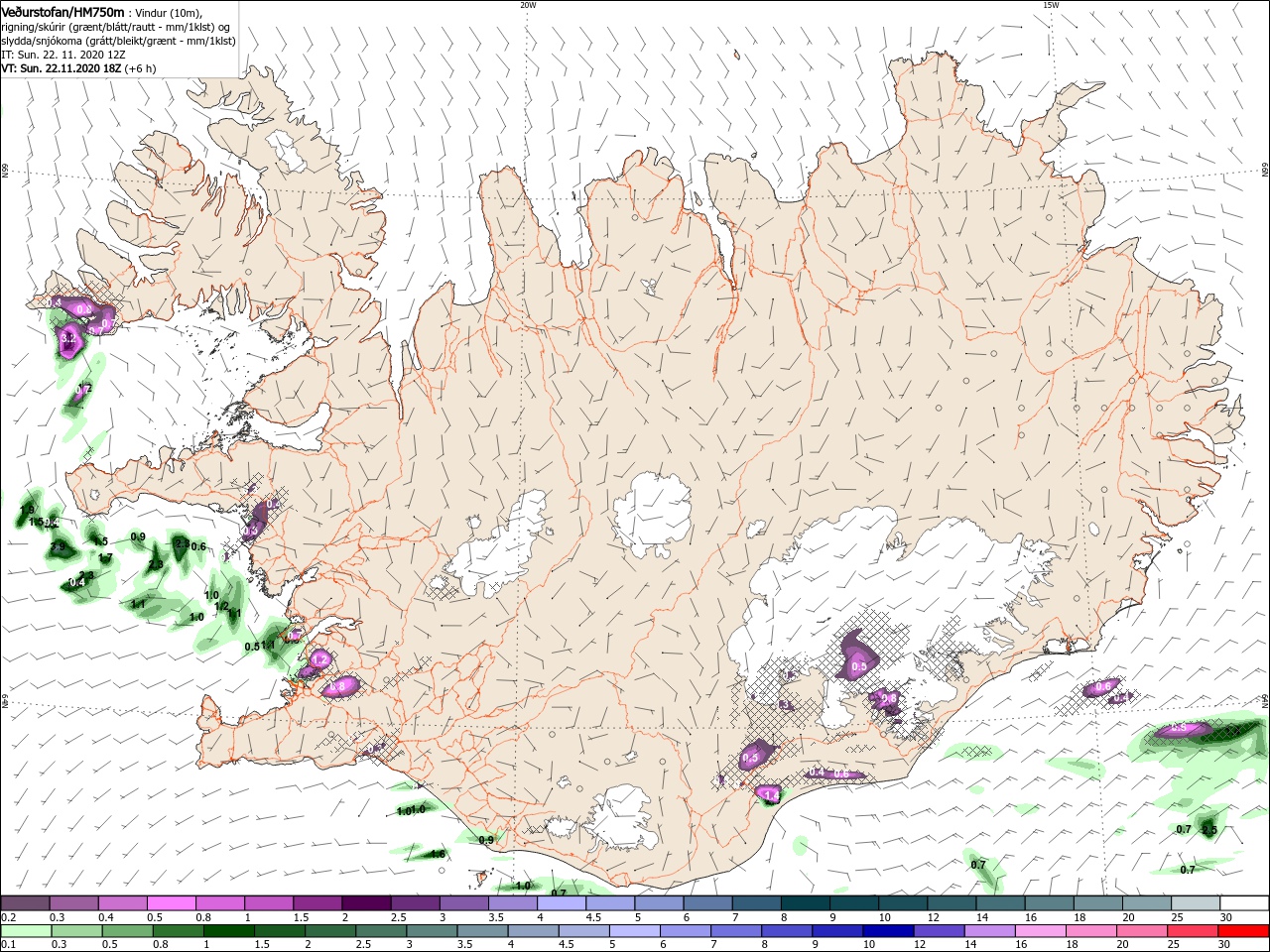
Task: Click the white 30 swatch ending the top legend row
Action: (1242, 903)
